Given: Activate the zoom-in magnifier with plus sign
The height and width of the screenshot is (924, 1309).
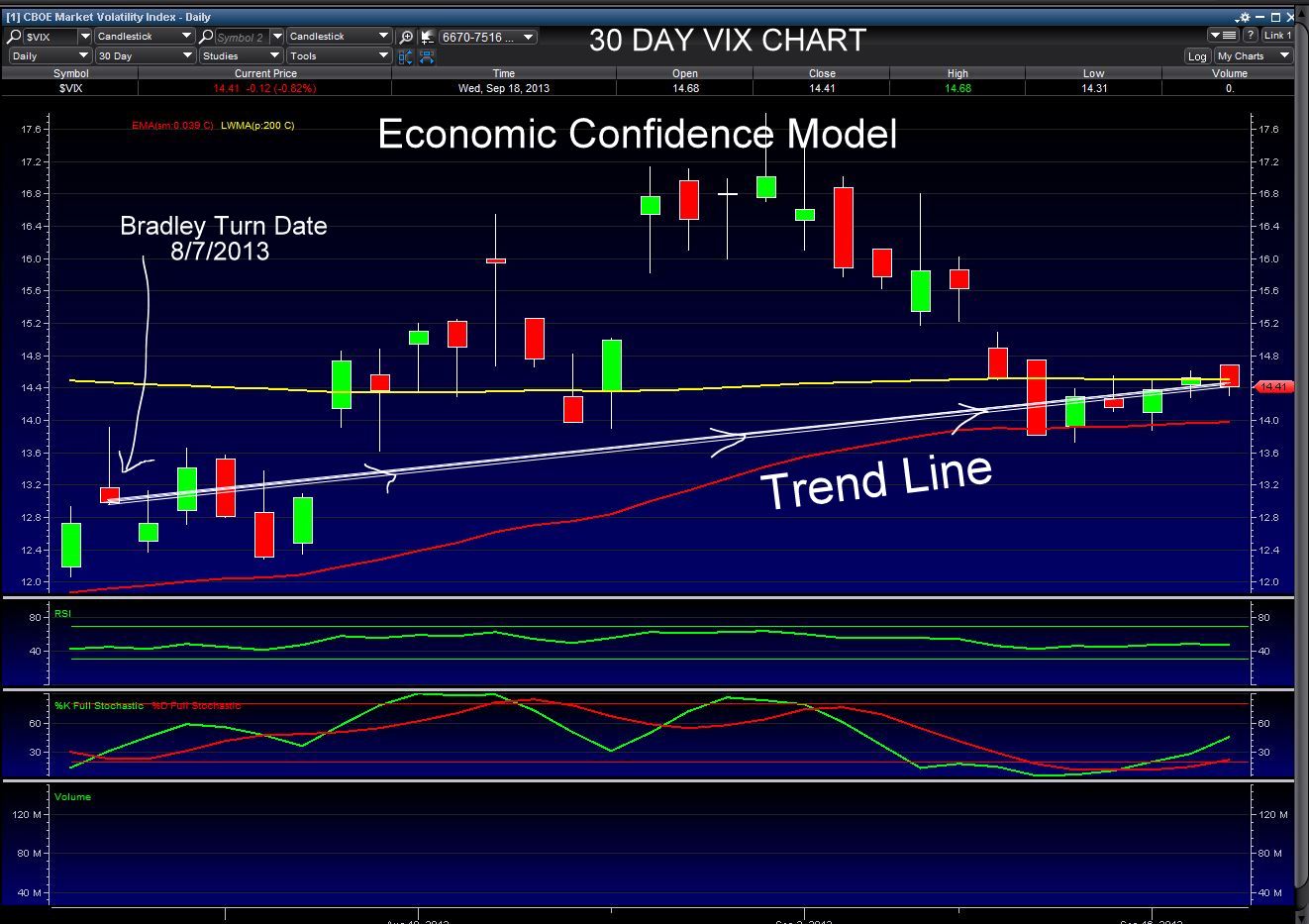Looking at the screenshot, I should click(406, 37).
